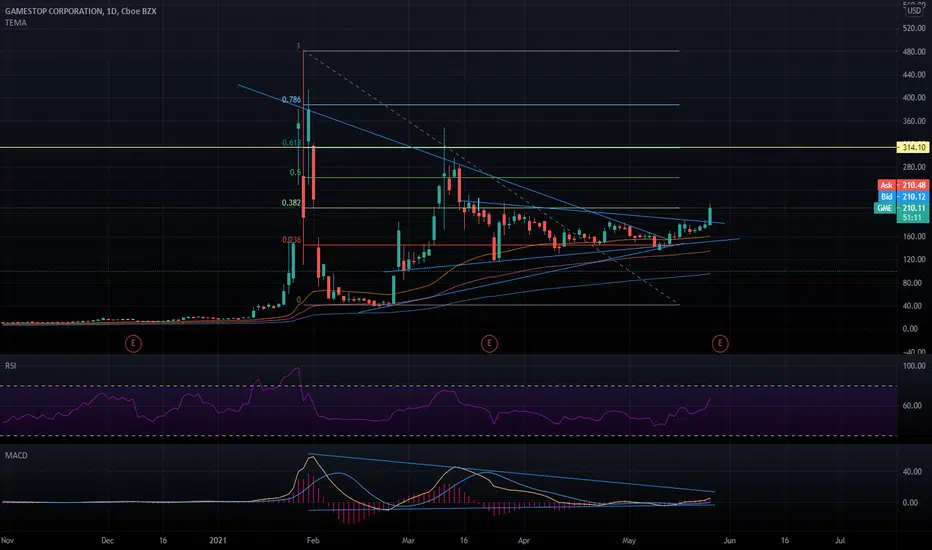This screenshot has width=932, height=550.
Task: Open the USD currency selector
Action: [x=914, y=11]
